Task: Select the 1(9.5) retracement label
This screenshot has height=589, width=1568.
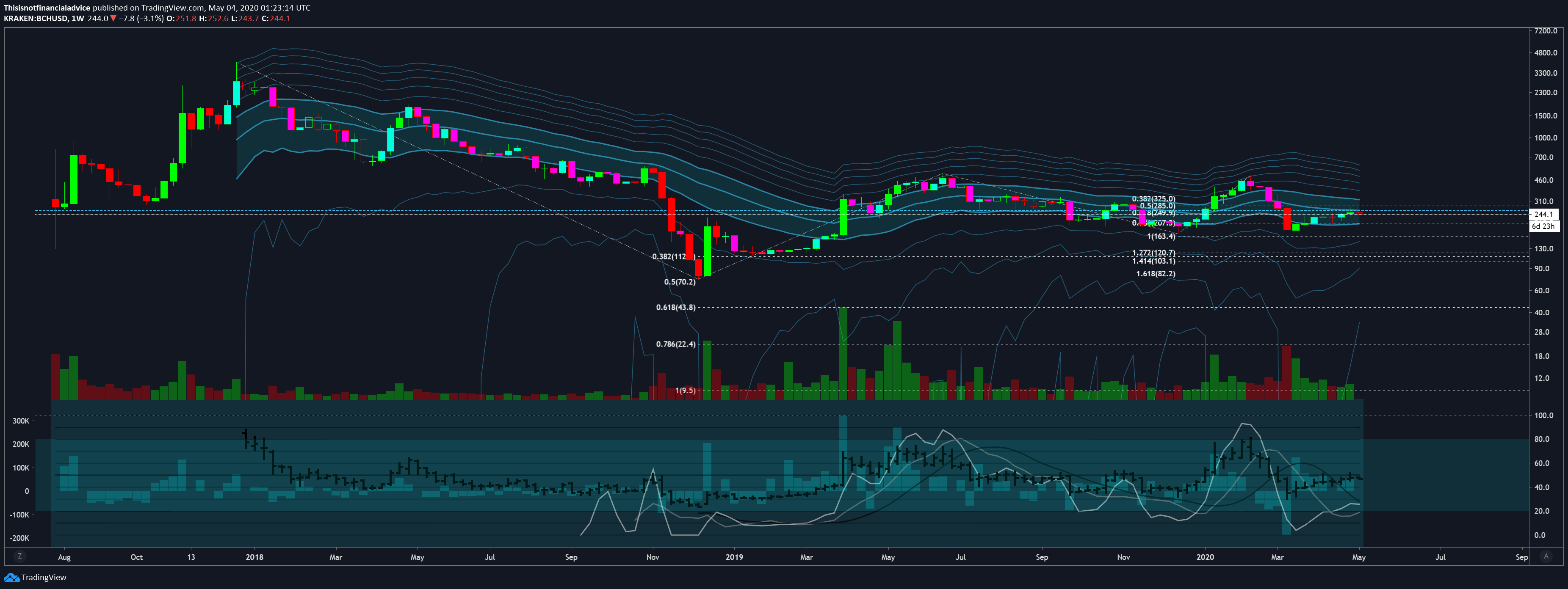Action: 686,391
